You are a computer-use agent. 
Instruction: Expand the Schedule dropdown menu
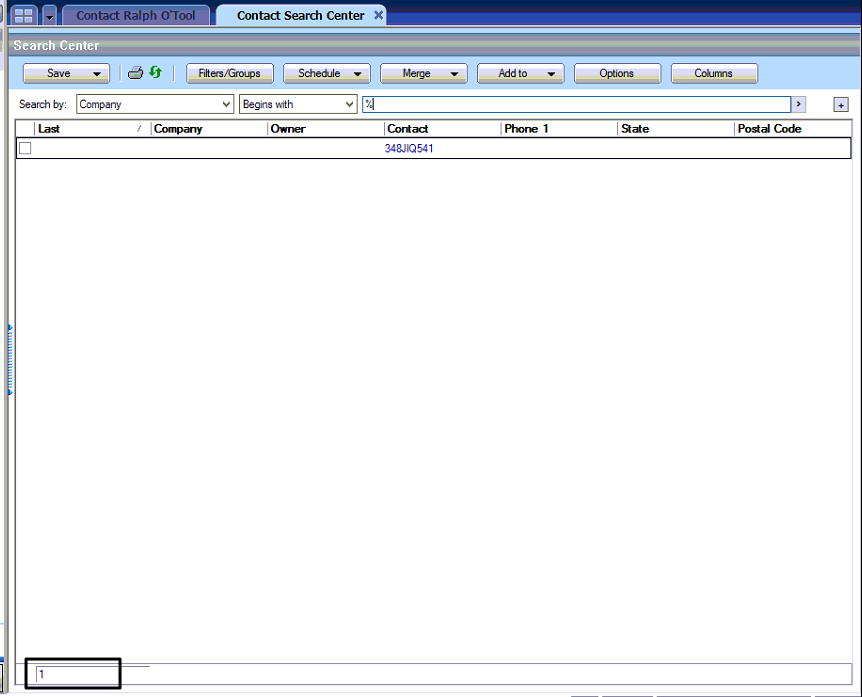click(357, 74)
